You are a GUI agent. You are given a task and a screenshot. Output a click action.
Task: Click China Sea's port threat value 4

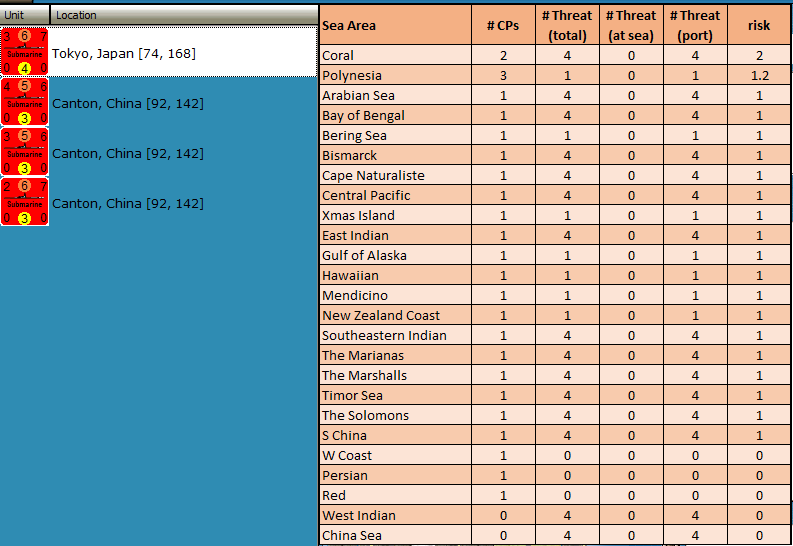pos(695,535)
